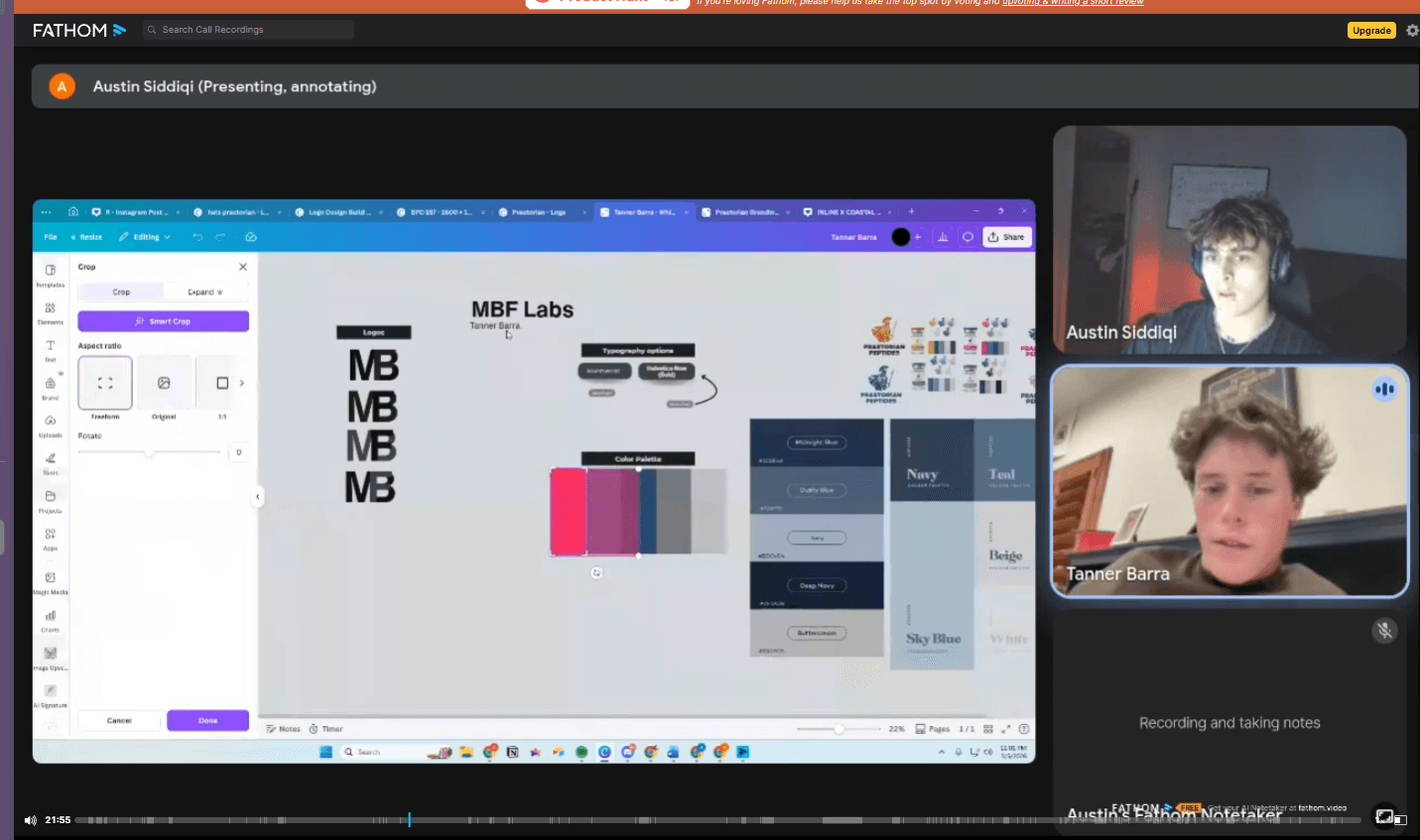Open Magic Media in Canva sidebar
Image resolution: width=1420 pixels, height=840 pixels.
(x=51, y=582)
